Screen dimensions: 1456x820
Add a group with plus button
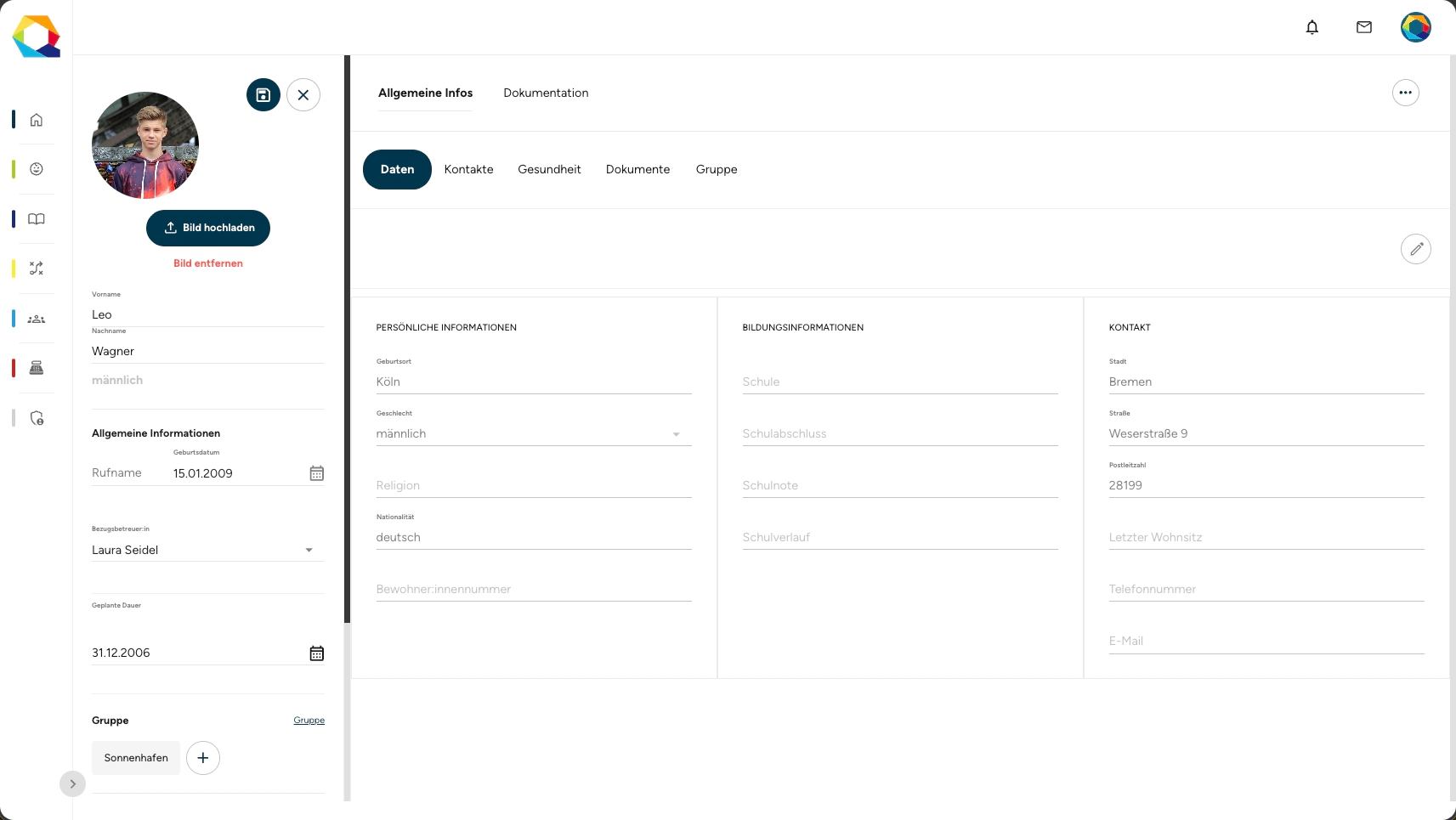point(203,758)
